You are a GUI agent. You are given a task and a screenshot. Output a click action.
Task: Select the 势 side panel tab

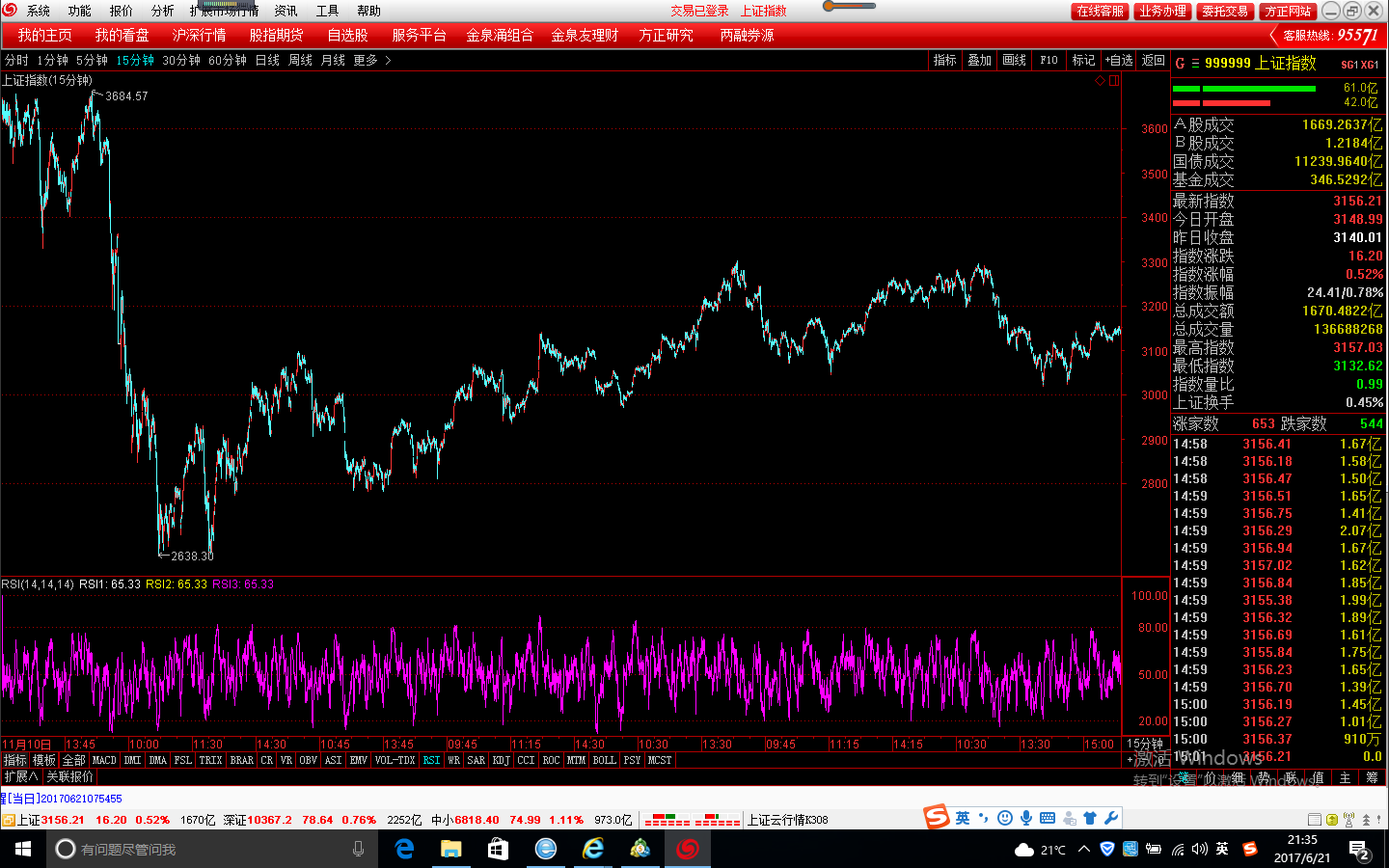click(1264, 777)
